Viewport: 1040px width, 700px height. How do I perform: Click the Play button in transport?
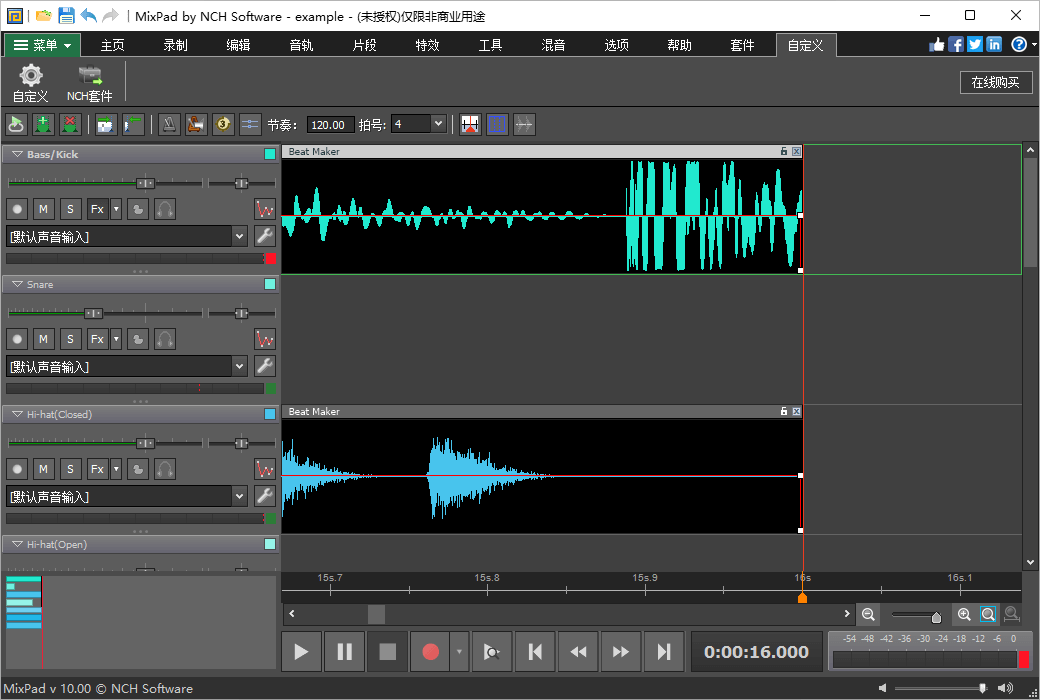click(301, 652)
